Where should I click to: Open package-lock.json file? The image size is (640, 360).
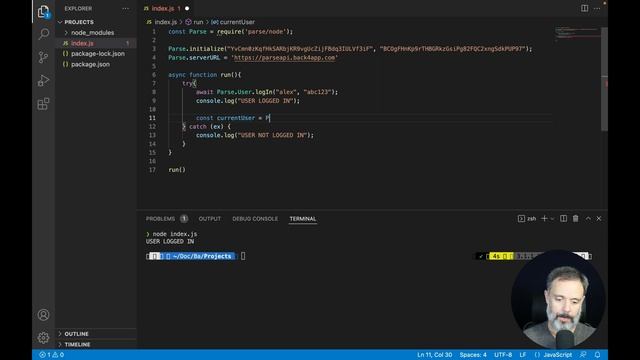pyautogui.click(x=98, y=54)
